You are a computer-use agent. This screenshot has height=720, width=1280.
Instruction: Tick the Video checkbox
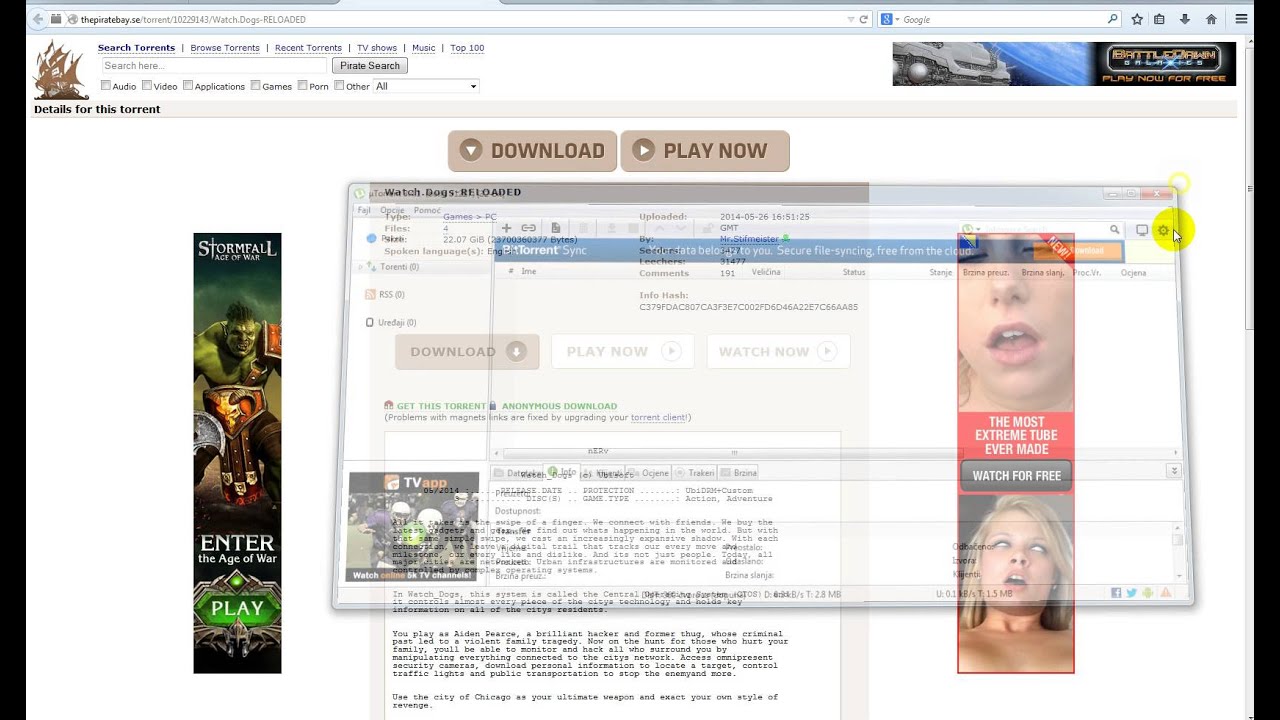click(x=147, y=86)
